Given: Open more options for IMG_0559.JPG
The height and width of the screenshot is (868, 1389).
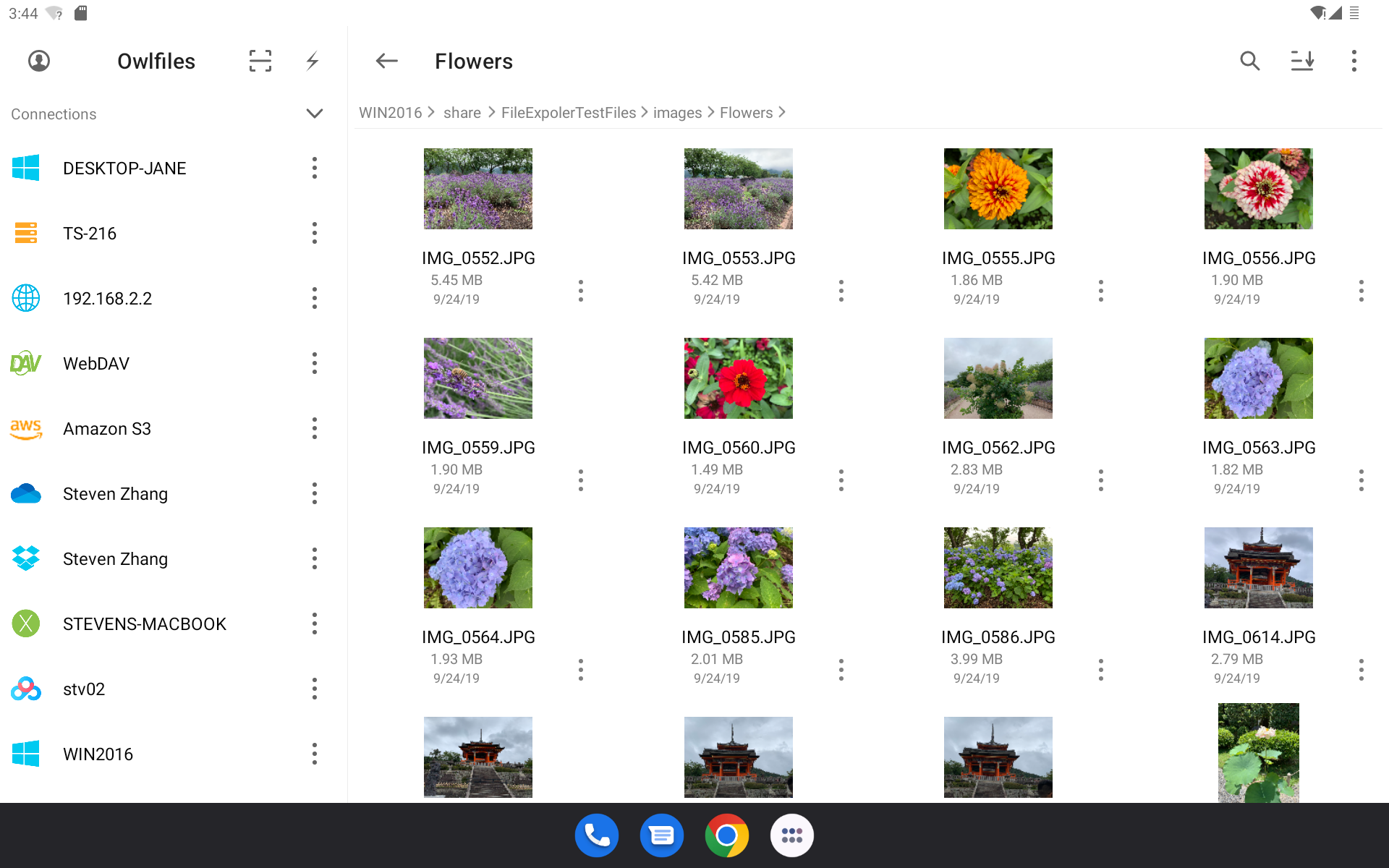Looking at the screenshot, I should pyautogui.click(x=581, y=480).
